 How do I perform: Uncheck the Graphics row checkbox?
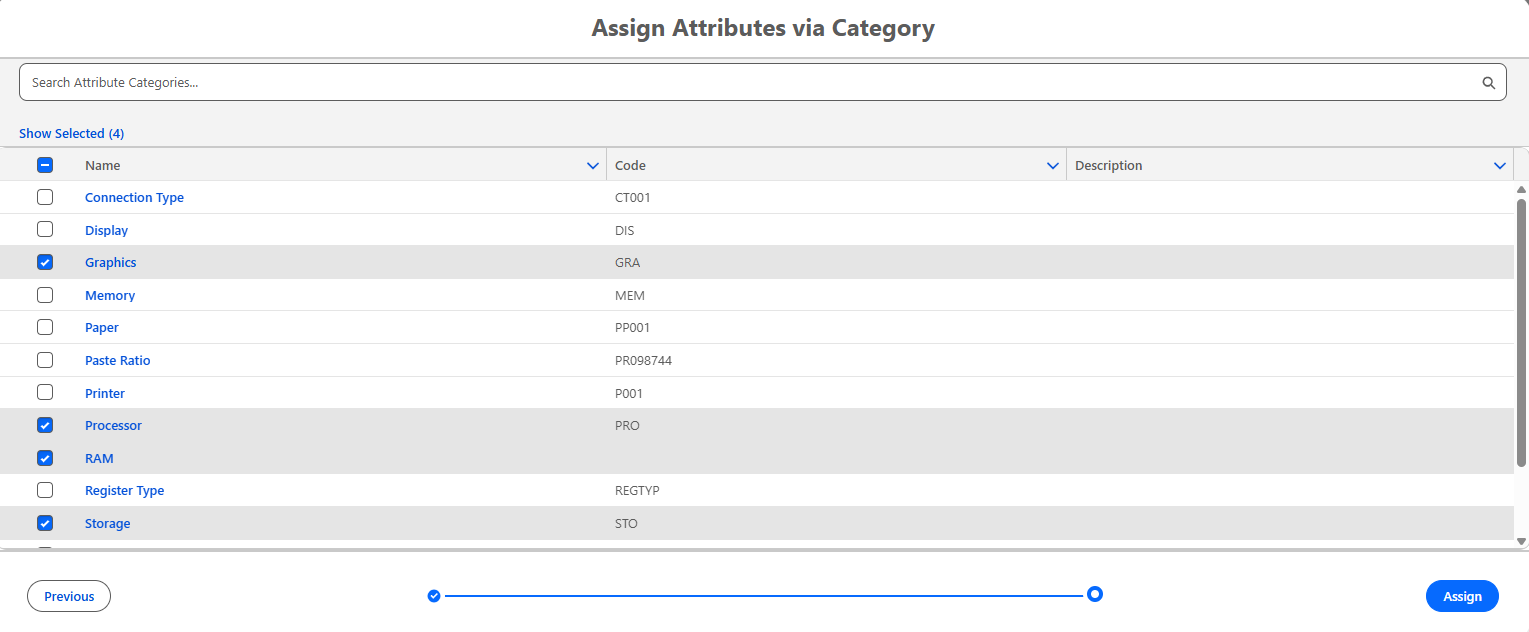[x=45, y=263]
